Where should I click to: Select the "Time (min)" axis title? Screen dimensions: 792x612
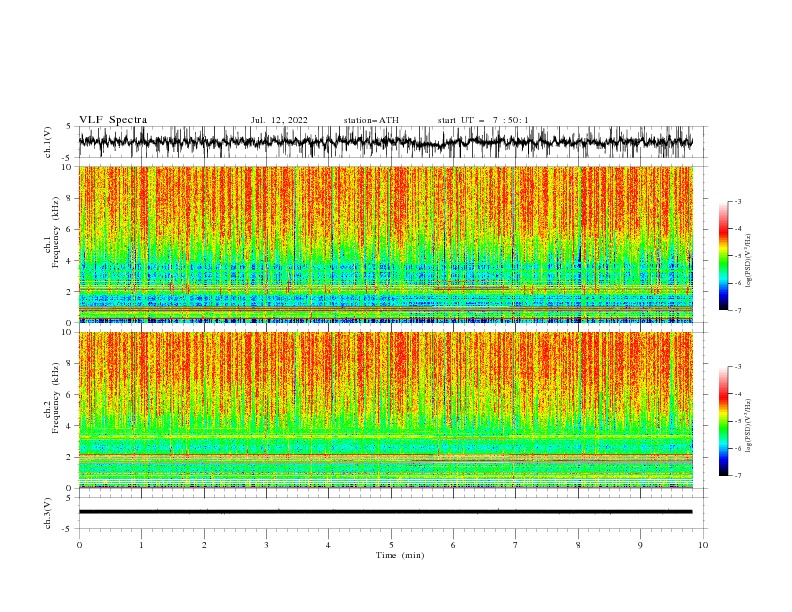pyautogui.click(x=400, y=555)
